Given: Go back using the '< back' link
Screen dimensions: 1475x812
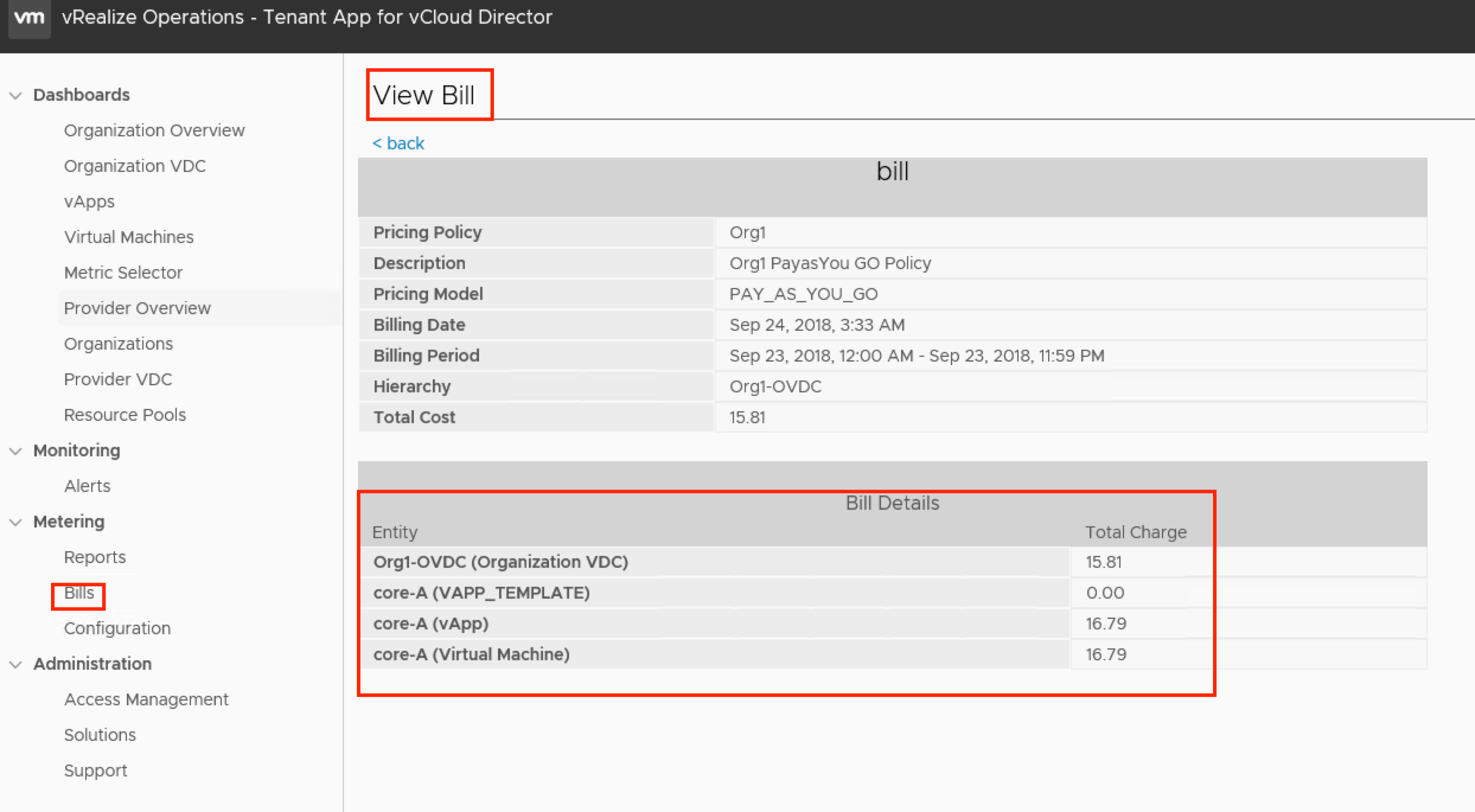Looking at the screenshot, I should [398, 143].
